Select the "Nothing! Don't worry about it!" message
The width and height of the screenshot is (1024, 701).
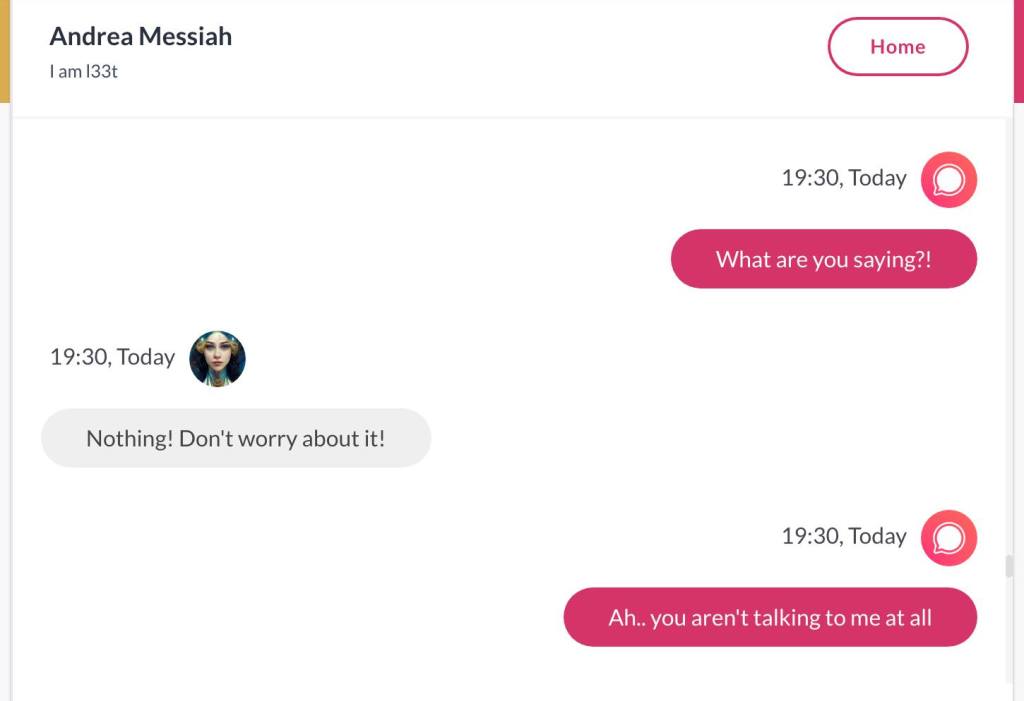coord(236,438)
